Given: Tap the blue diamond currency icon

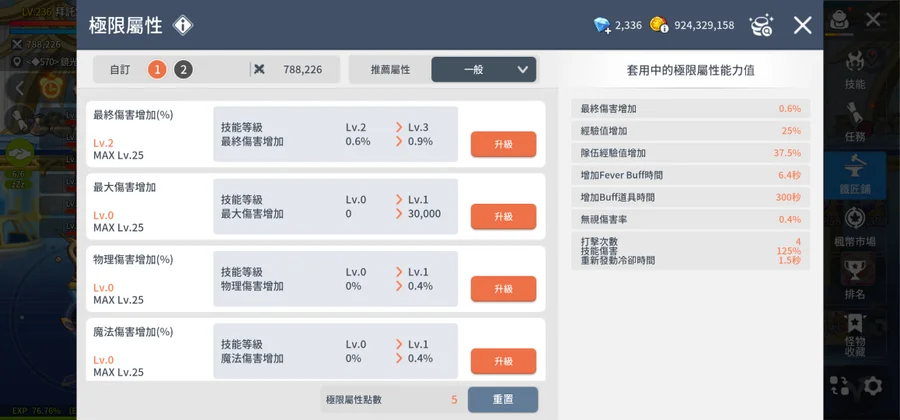Looking at the screenshot, I should point(602,25).
